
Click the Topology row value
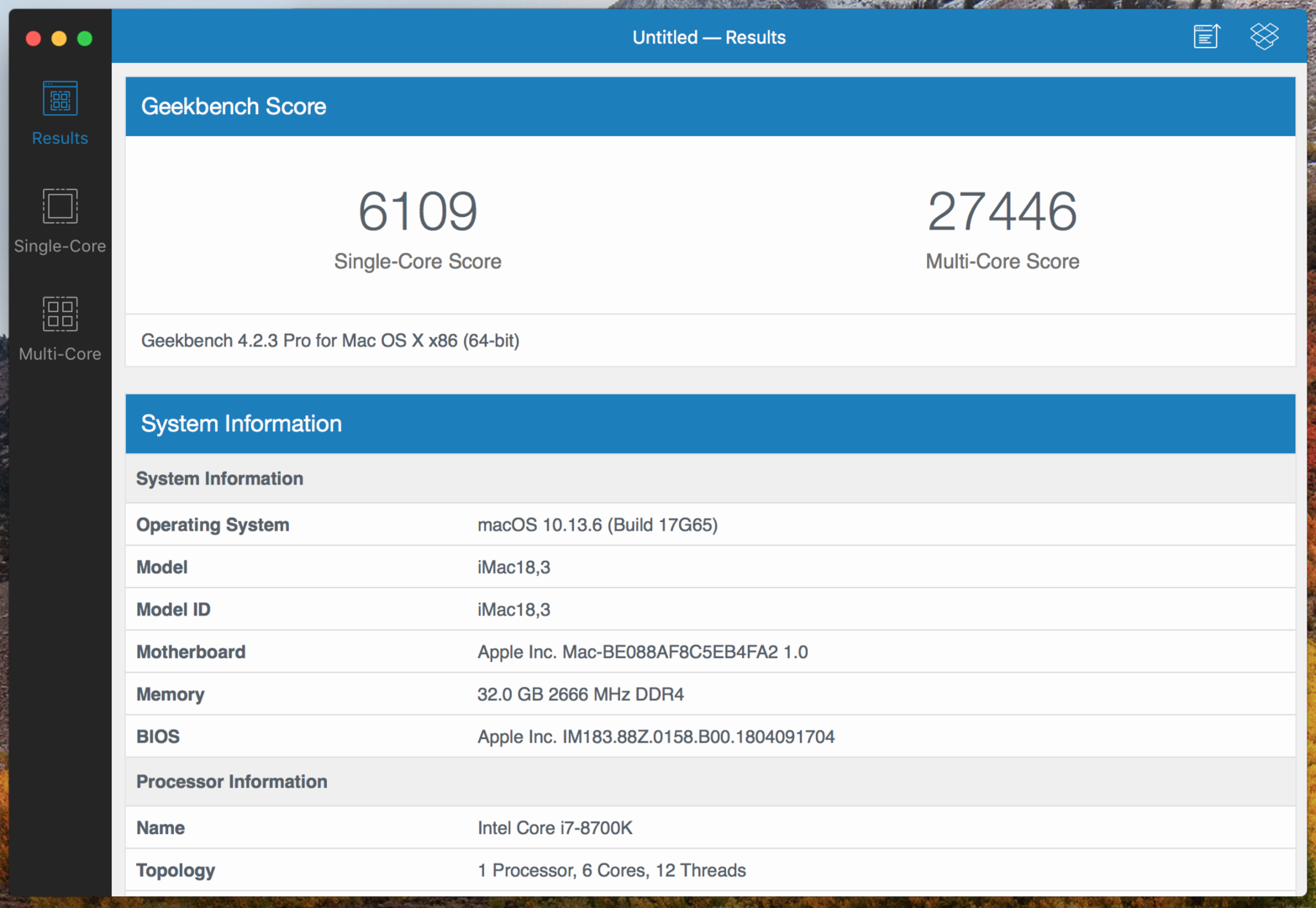click(611, 870)
